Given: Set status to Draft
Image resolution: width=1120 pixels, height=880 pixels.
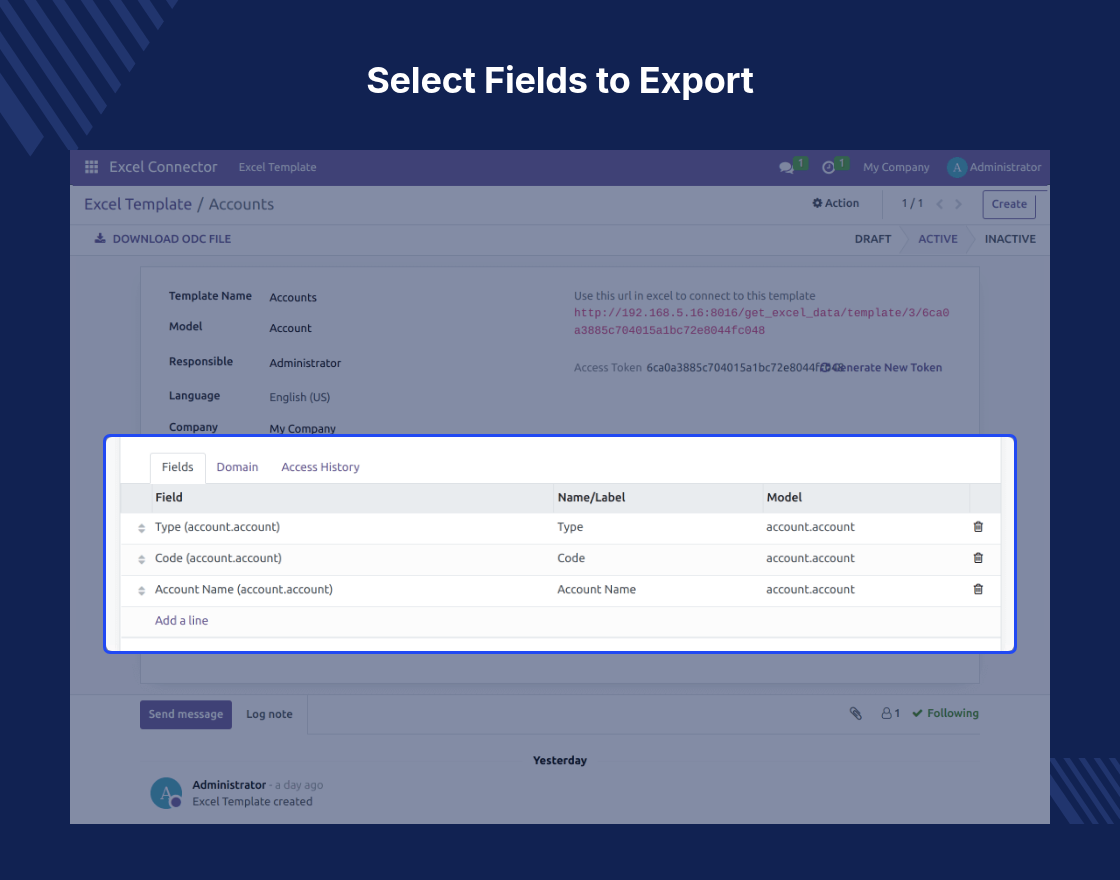Looking at the screenshot, I should [873, 239].
